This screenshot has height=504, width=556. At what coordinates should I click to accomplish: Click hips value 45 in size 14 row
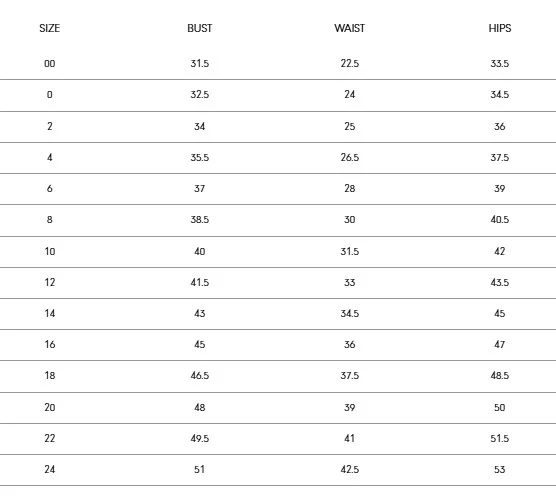(500, 314)
